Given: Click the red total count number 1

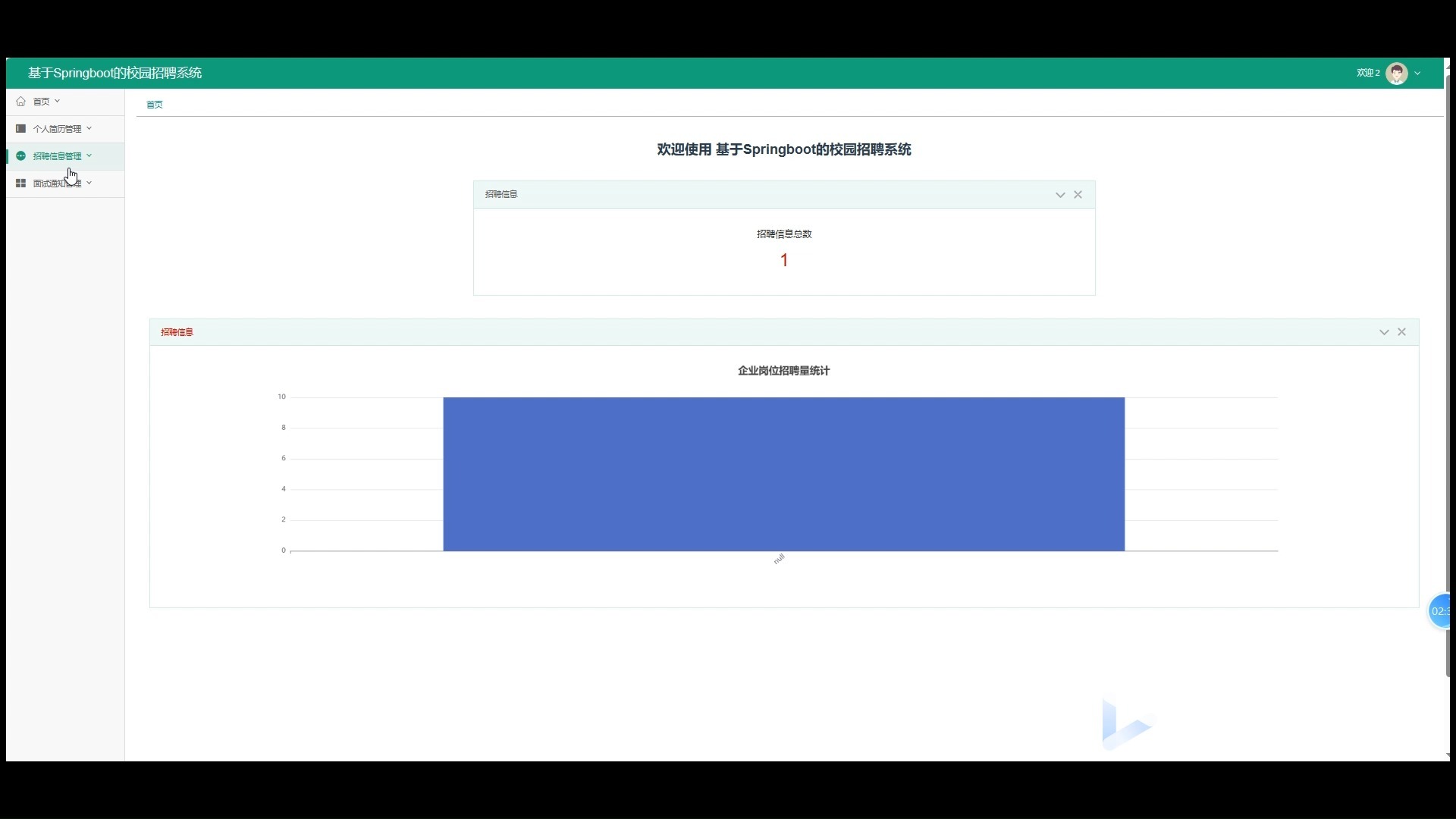Looking at the screenshot, I should [784, 260].
